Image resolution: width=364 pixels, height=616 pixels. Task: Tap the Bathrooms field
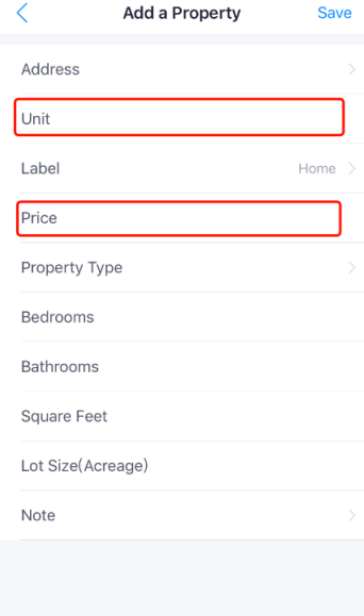pyautogui.click(x=182, y=367)
